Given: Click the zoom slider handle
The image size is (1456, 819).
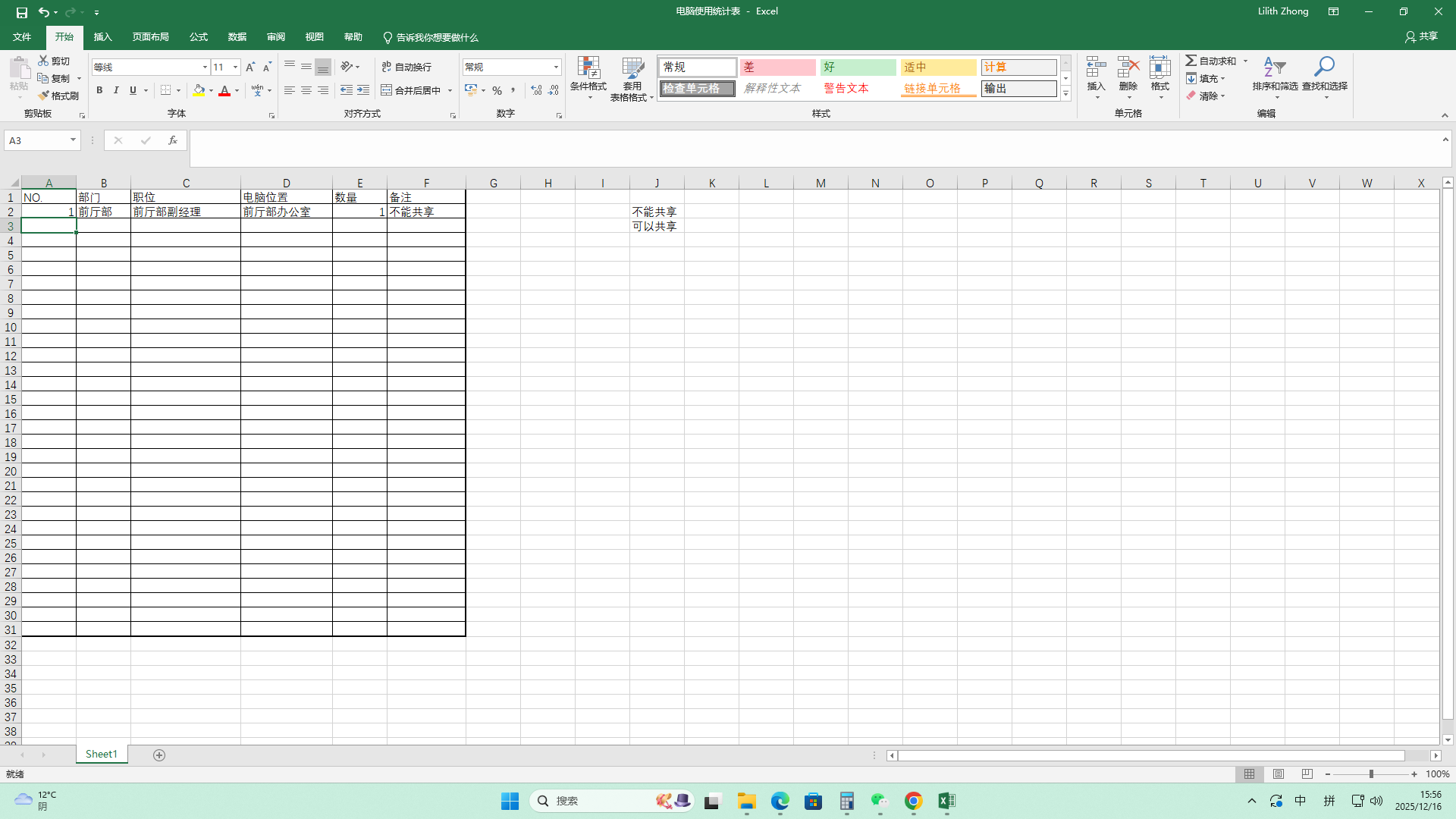Looking at the screenshot, I should click(x=1371, y=774).
